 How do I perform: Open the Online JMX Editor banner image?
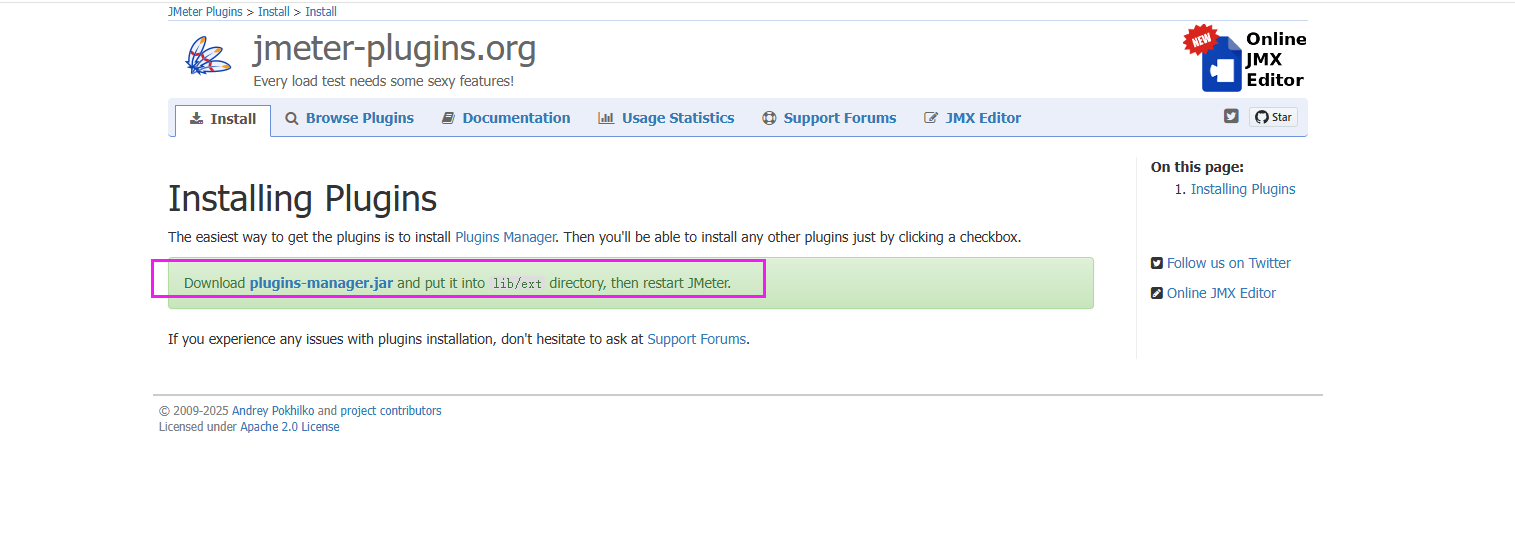(x=1245, y=59)
